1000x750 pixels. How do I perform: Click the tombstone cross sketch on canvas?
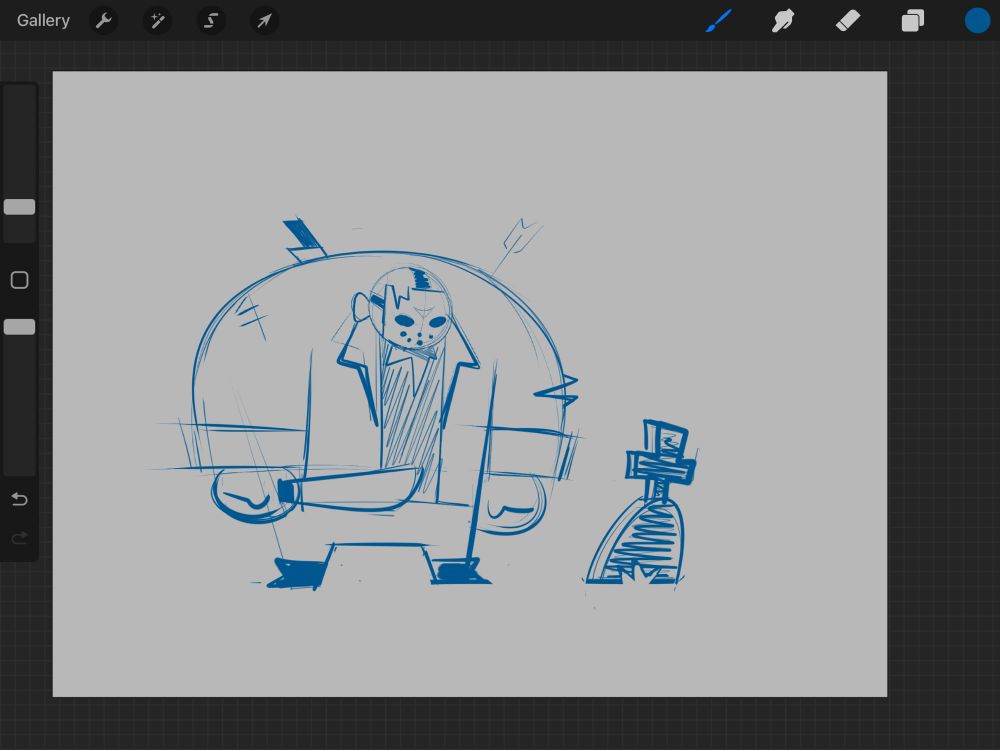click(x=640, y=503)
